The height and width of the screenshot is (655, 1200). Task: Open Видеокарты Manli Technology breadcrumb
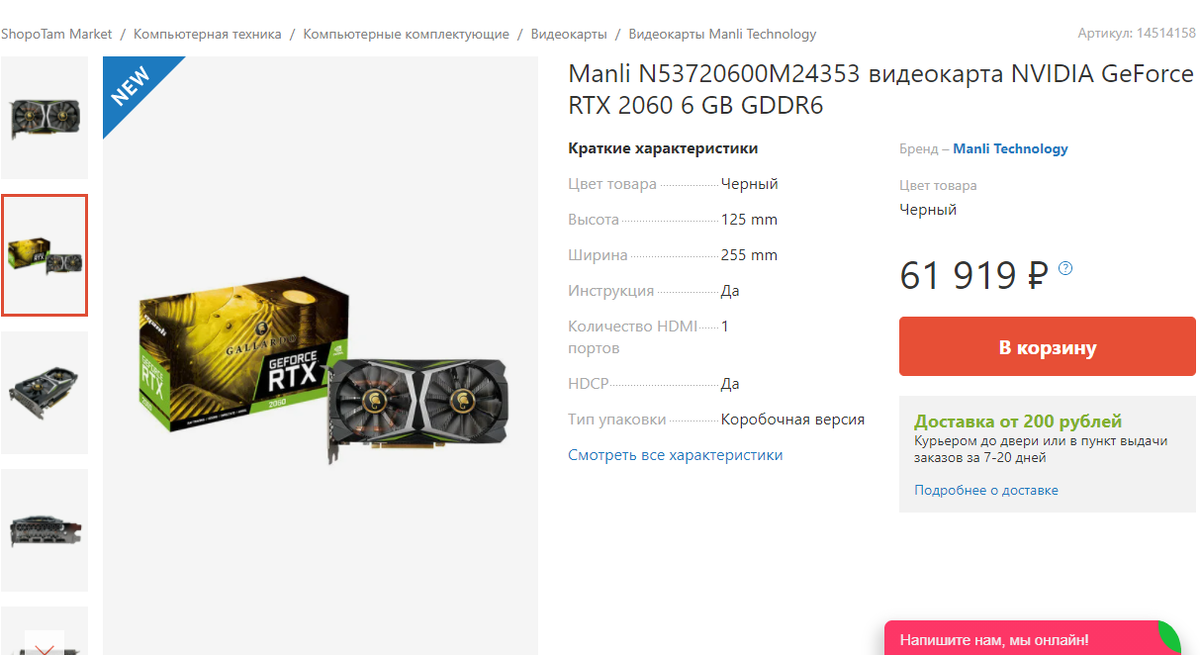click(722, 34)
